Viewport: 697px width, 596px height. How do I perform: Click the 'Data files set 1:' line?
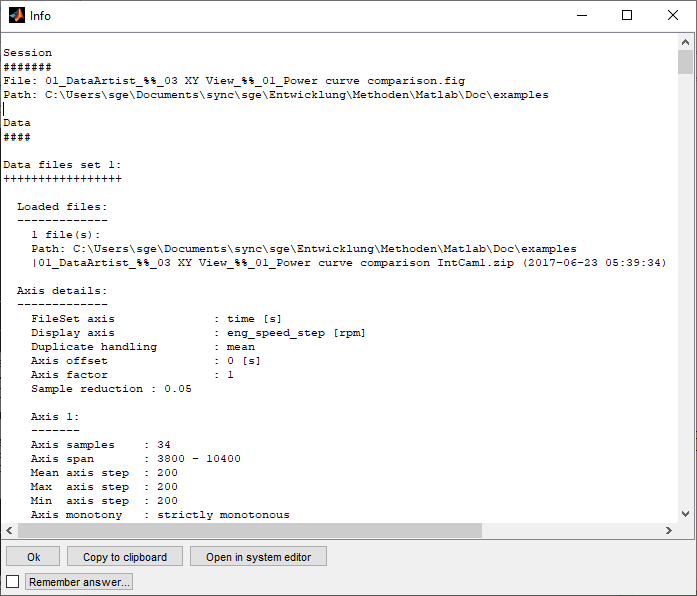[62, 165]
